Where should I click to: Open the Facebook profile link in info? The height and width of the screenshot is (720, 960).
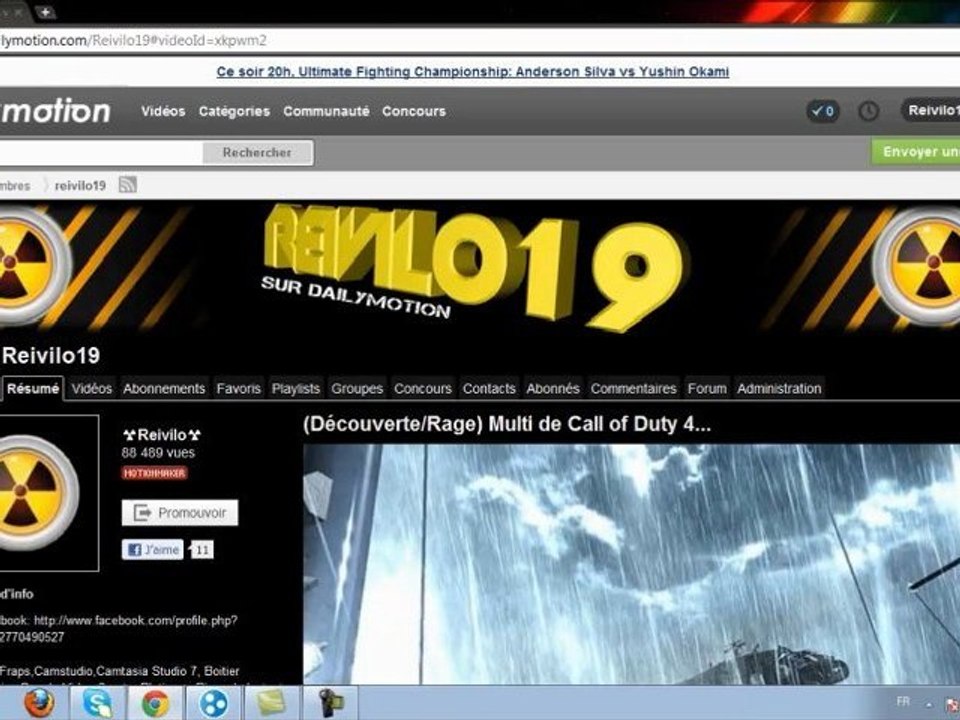[119, 628]
